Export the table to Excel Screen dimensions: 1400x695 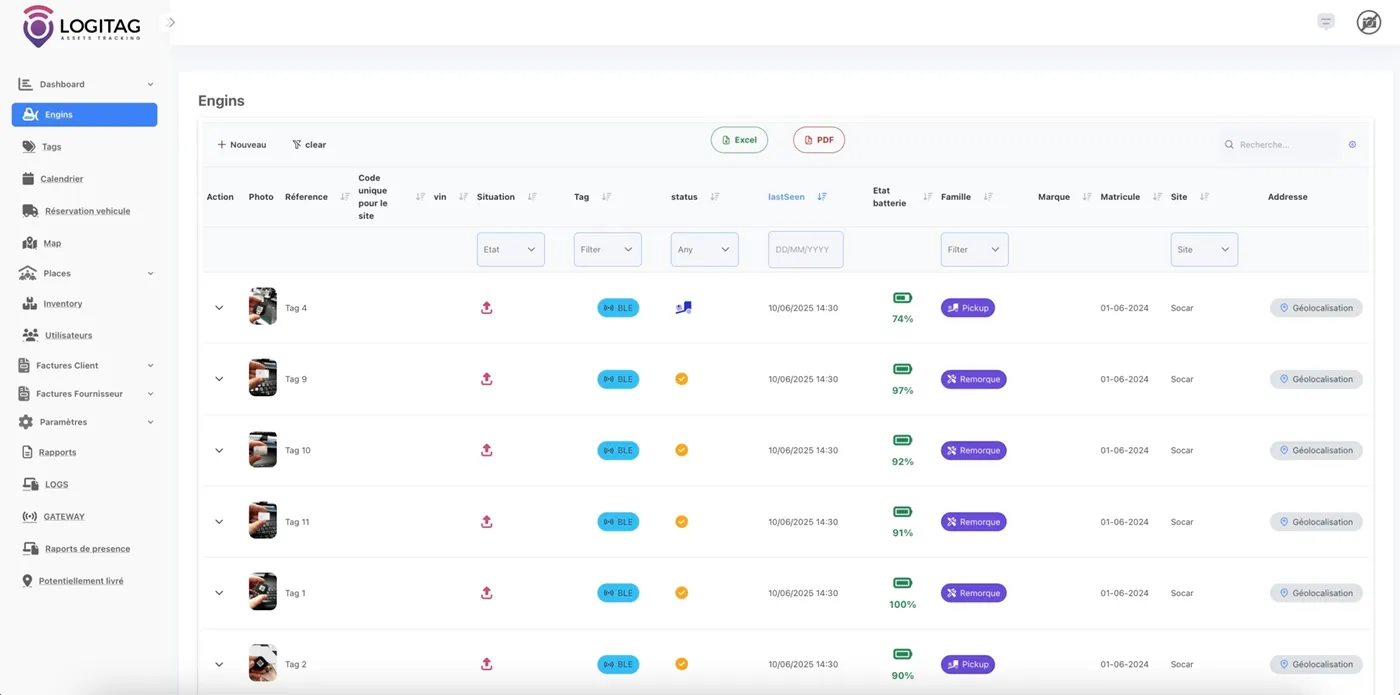coord(739,140)
